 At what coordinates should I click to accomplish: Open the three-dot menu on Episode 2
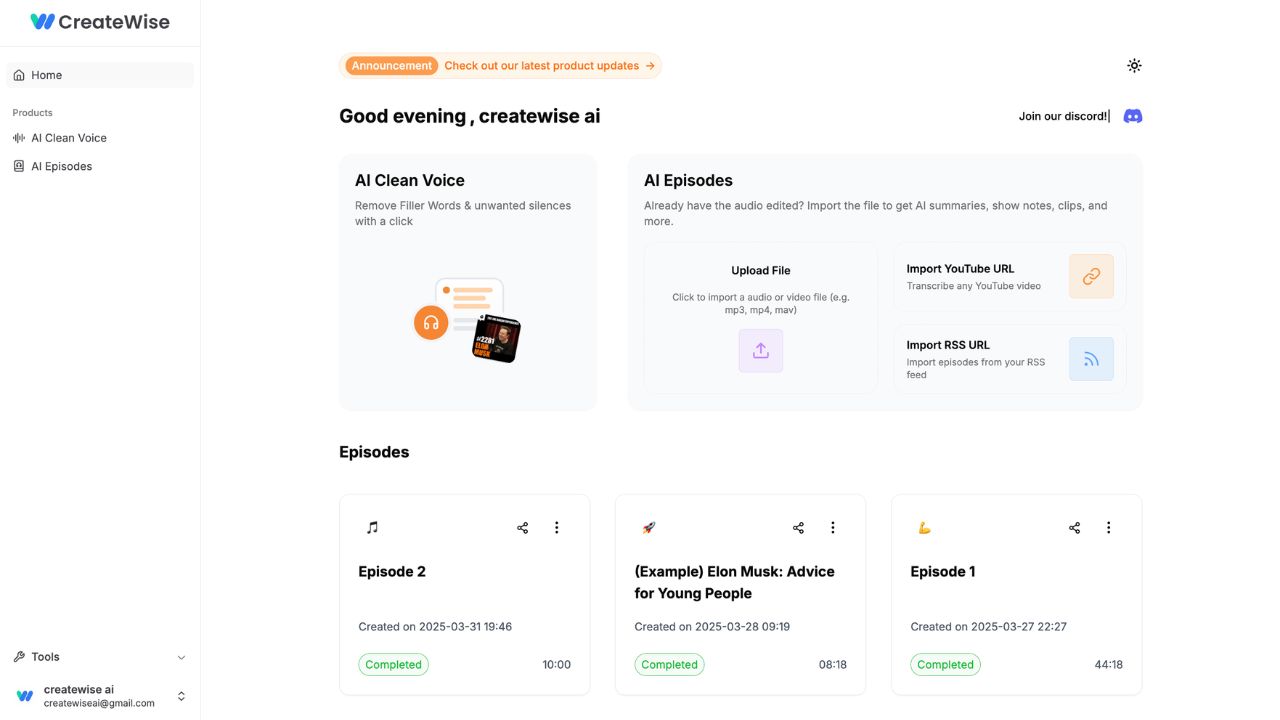(557, 527)
